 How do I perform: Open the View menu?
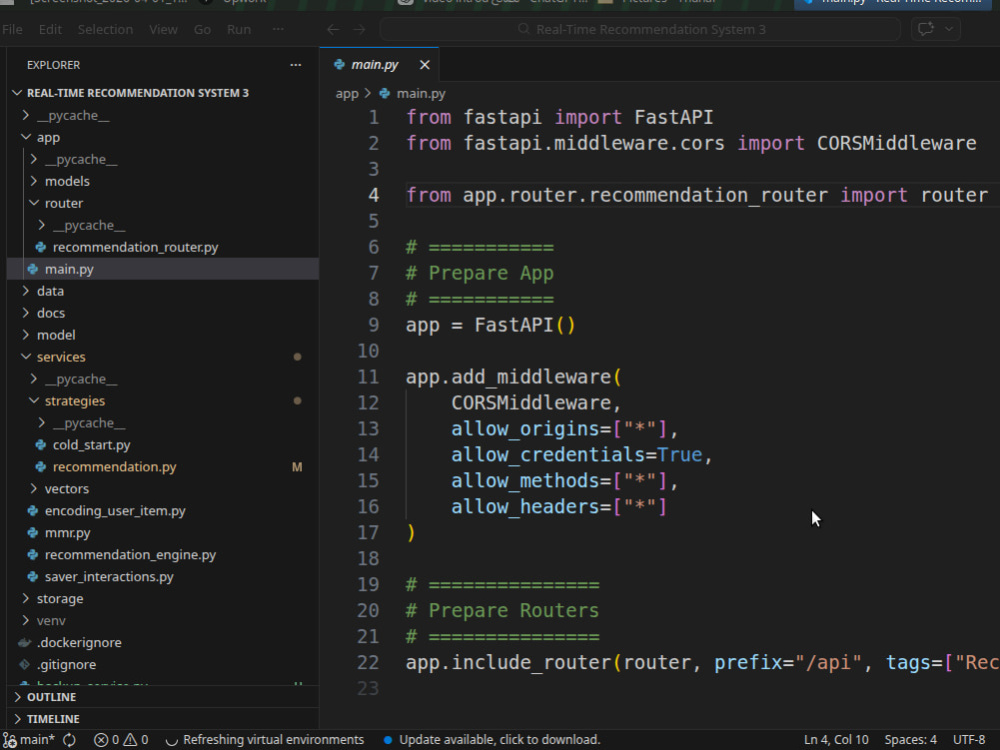coord(163,29)
